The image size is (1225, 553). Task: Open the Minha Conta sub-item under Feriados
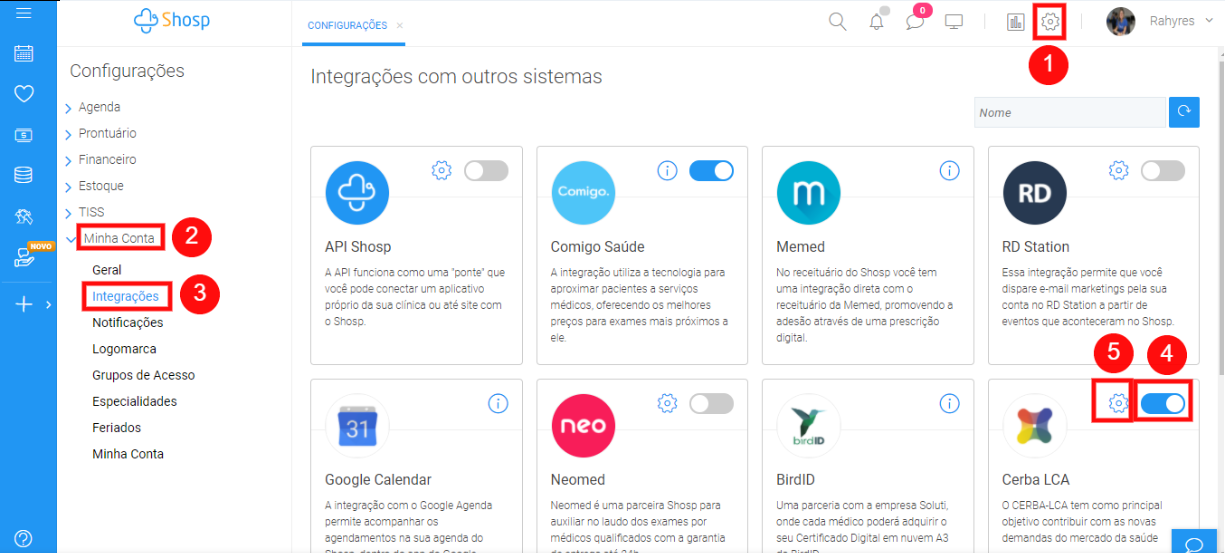128,454
